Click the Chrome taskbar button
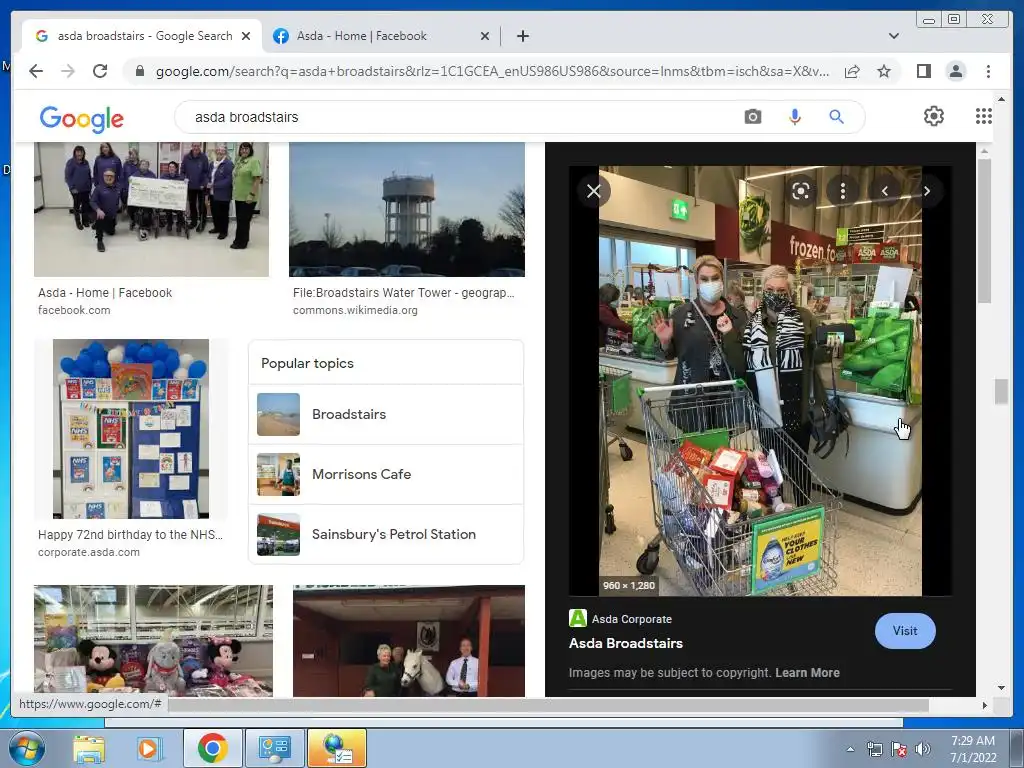Image resolution: width=1024 pixels, height=768 pixels. pyautogui.click(x=212, y=748)
